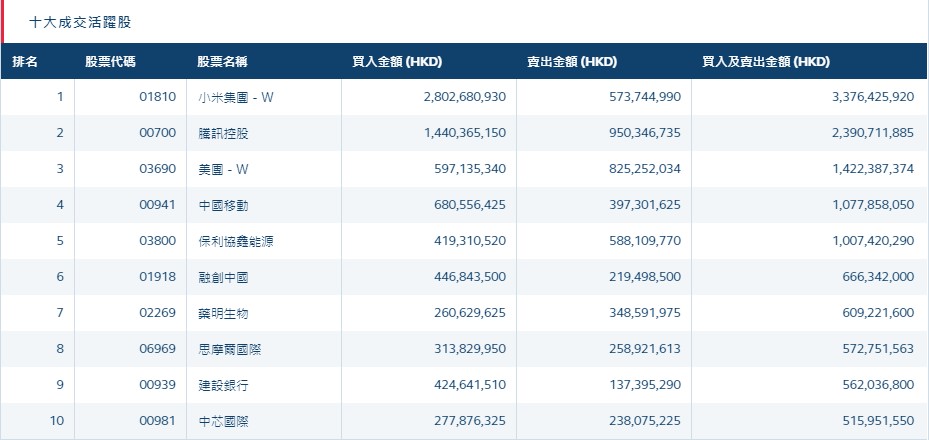The image size is (929, 440).
Task: Click stock code 00700
Action: tap(158, 133)
